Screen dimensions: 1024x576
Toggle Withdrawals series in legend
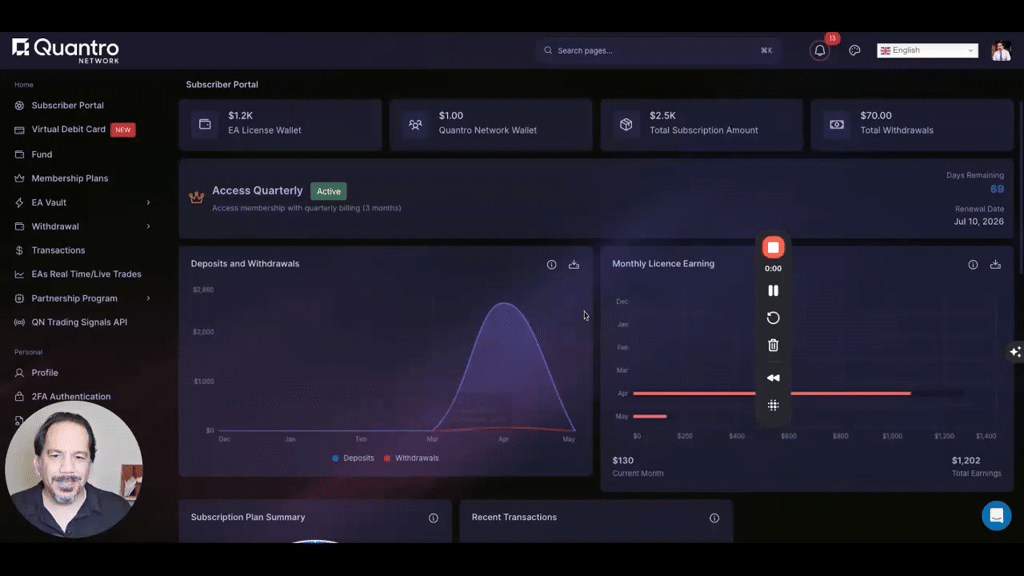click(x=411, y=458)
